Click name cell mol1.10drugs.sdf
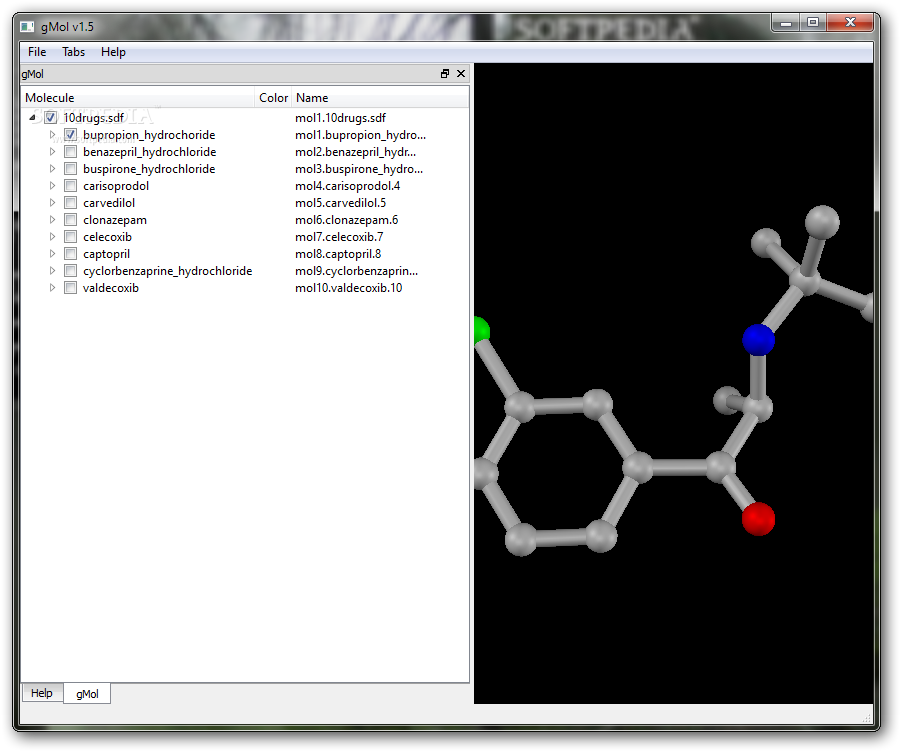The image size is (901, 752). [340, 118]
